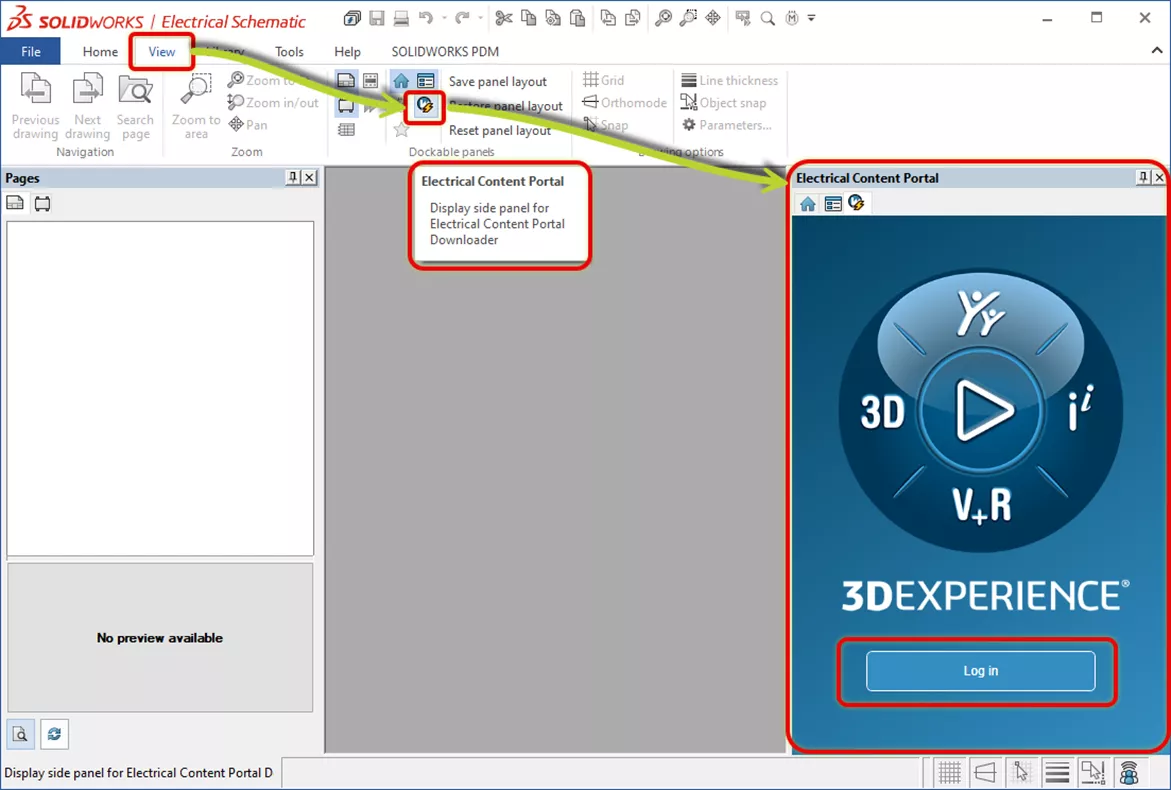Pin the Pages panel with its pushpin icon
The image size is (1171, 790).
coord(294,178)
